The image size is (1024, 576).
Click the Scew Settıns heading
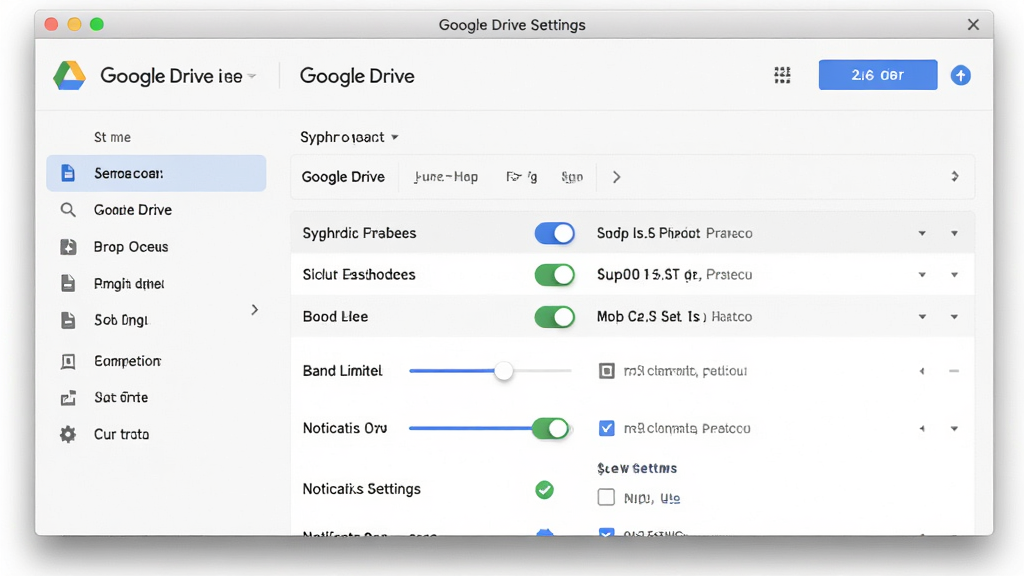pyautogui.click(x=637, y=468)
